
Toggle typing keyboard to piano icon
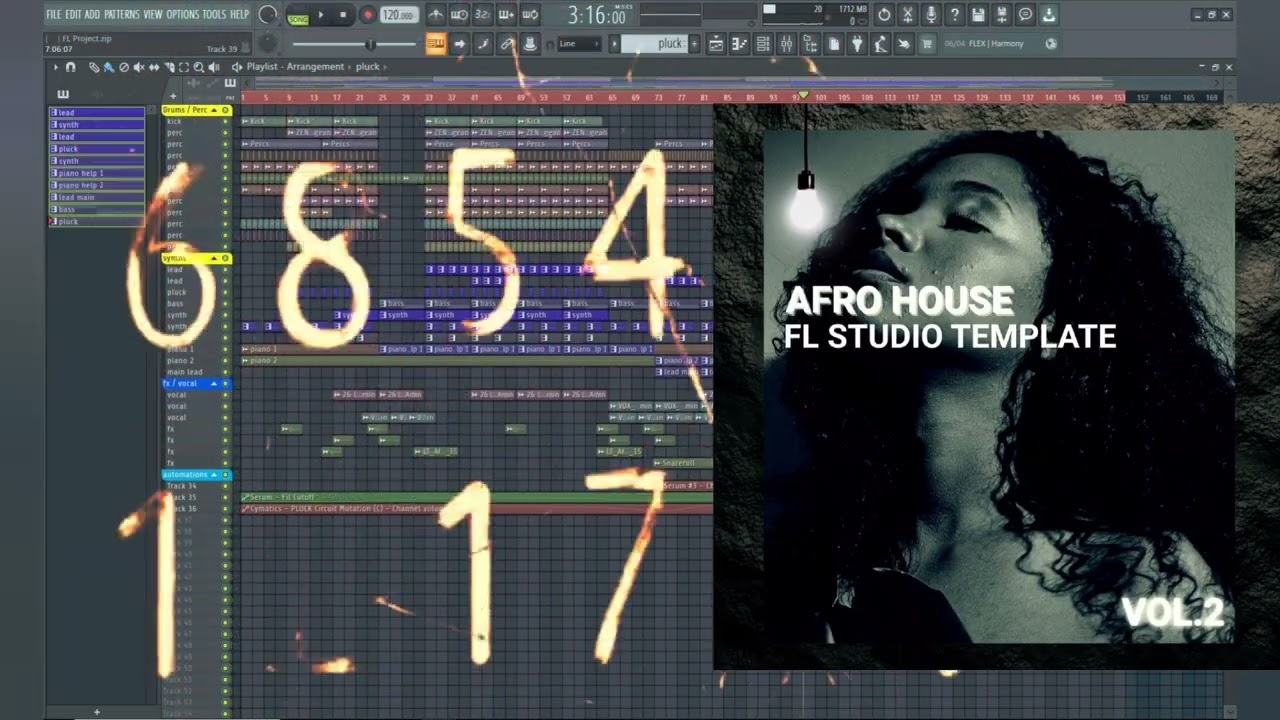(437, 43)
